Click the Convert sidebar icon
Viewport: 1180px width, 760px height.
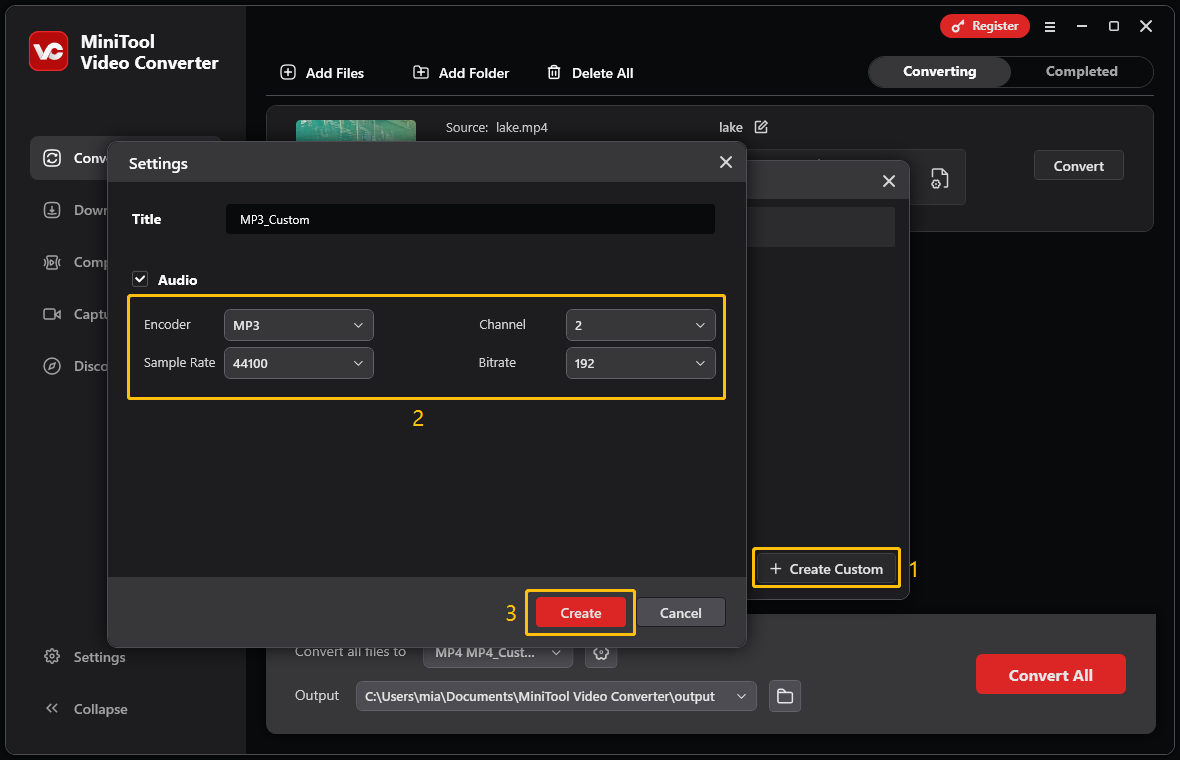(x=52, y=158)
